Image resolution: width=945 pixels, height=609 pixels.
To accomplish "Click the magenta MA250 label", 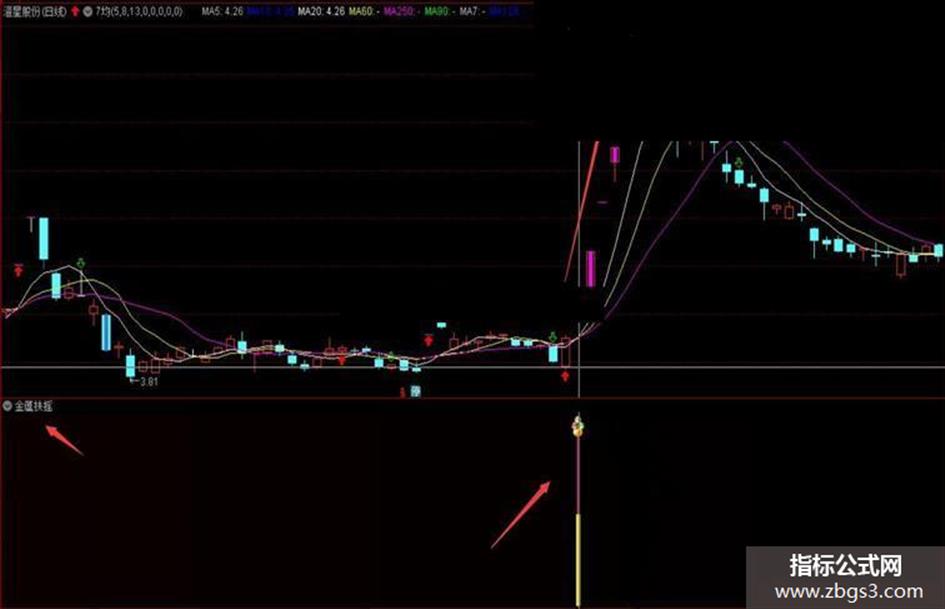I will (x=401, y=11).
